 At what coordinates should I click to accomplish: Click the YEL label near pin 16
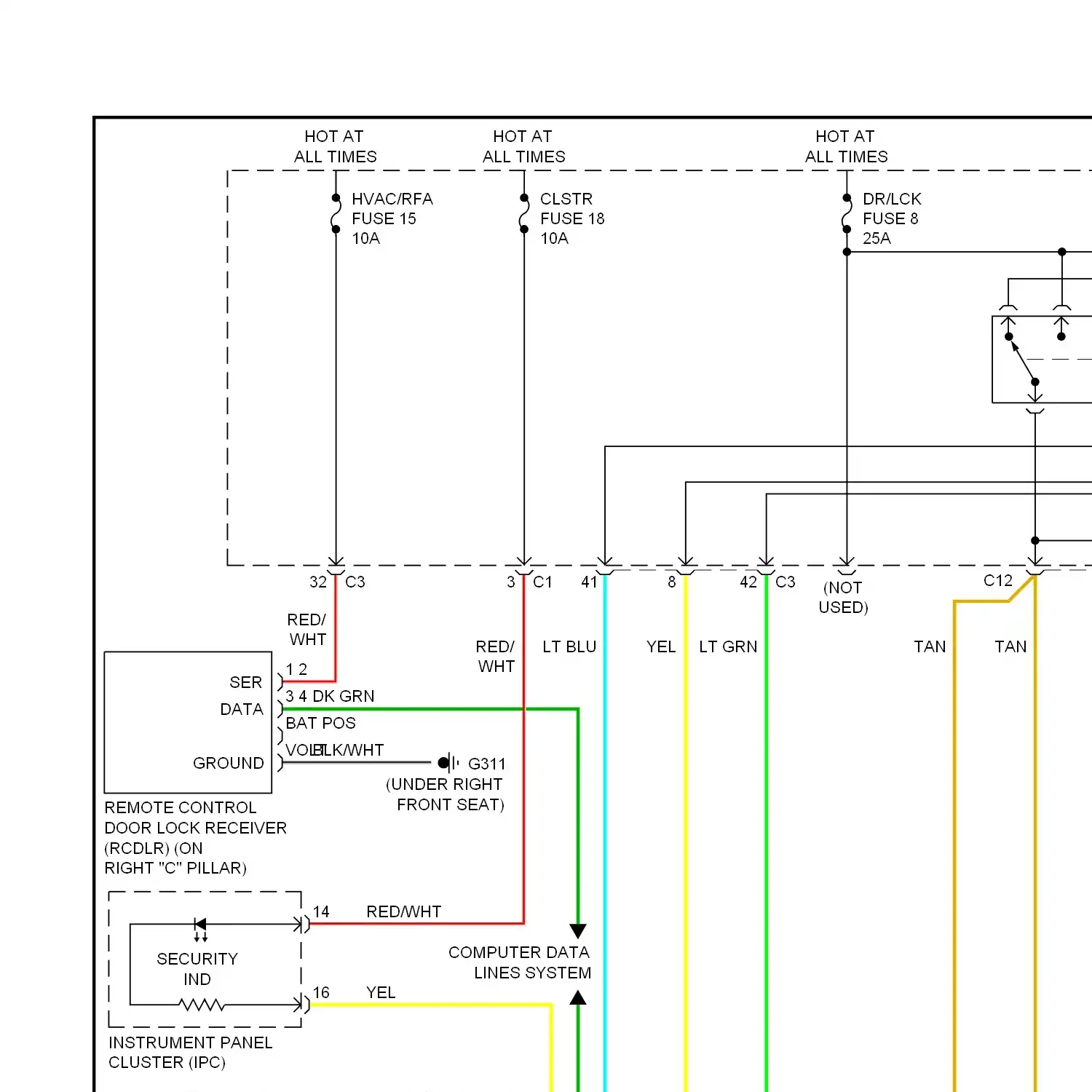pos(381,992)
